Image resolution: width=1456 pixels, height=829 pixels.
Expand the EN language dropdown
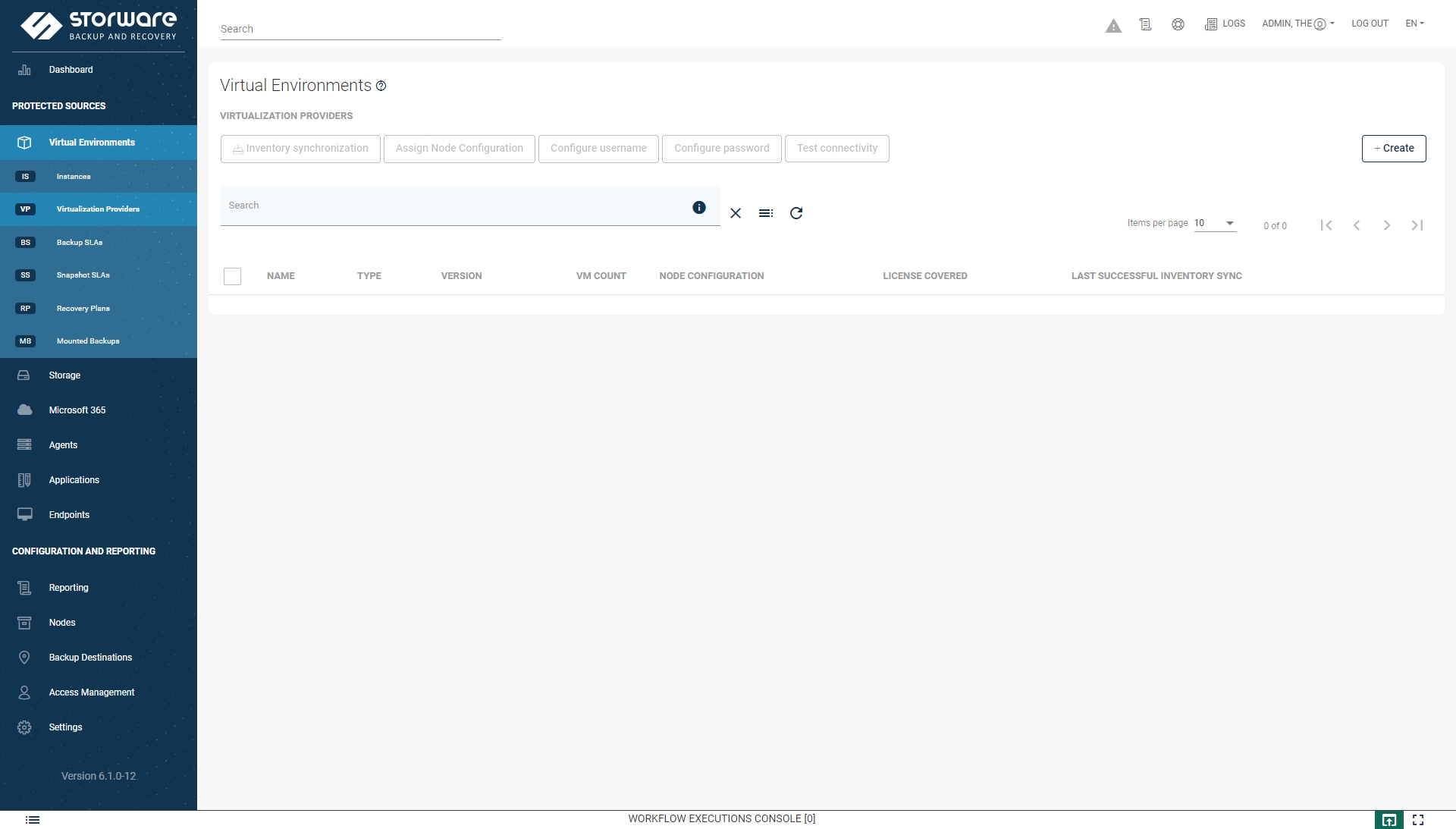(1414, 24)
